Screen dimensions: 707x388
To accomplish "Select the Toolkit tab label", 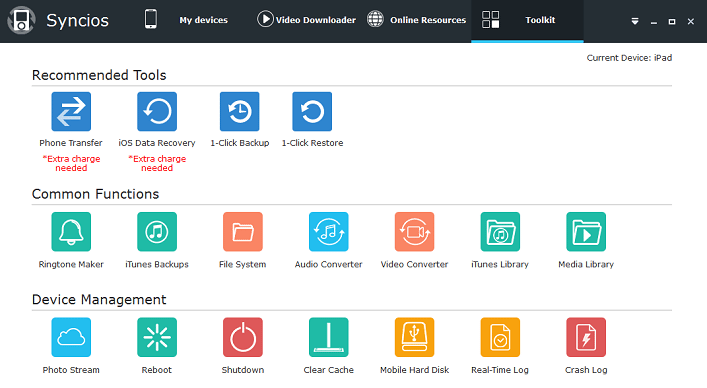I will (540, 20).
